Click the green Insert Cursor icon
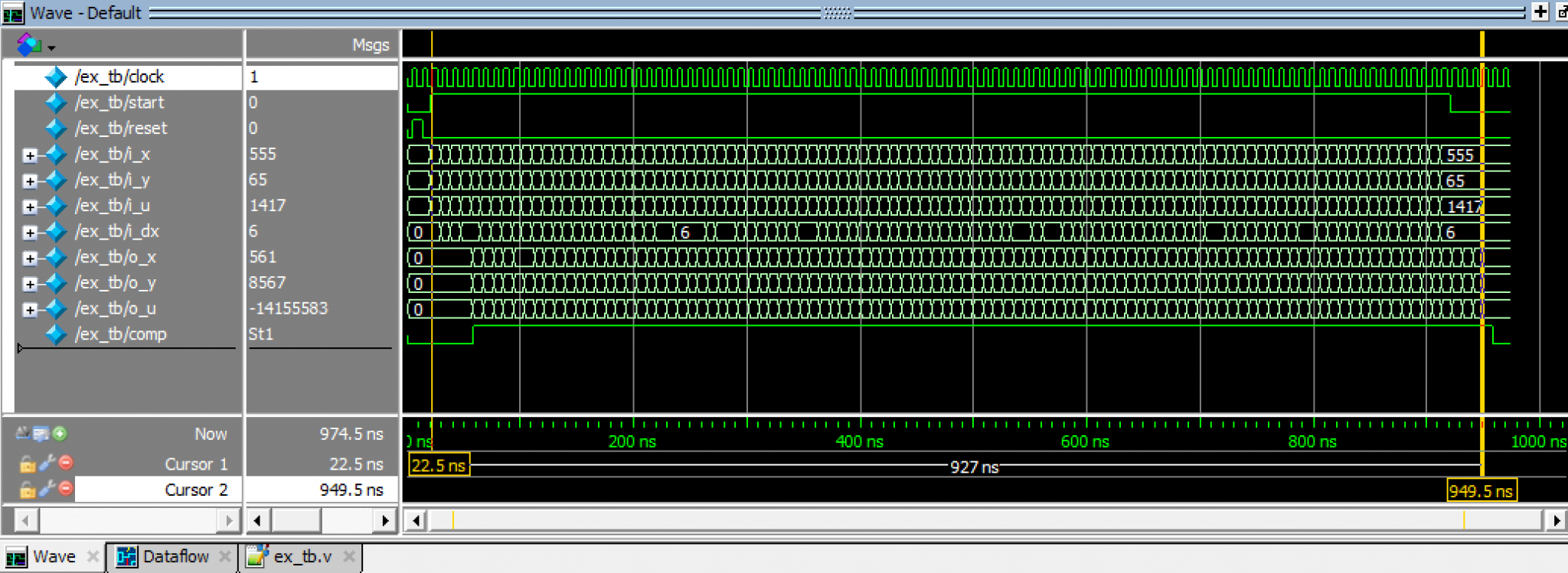 point(60,434)
